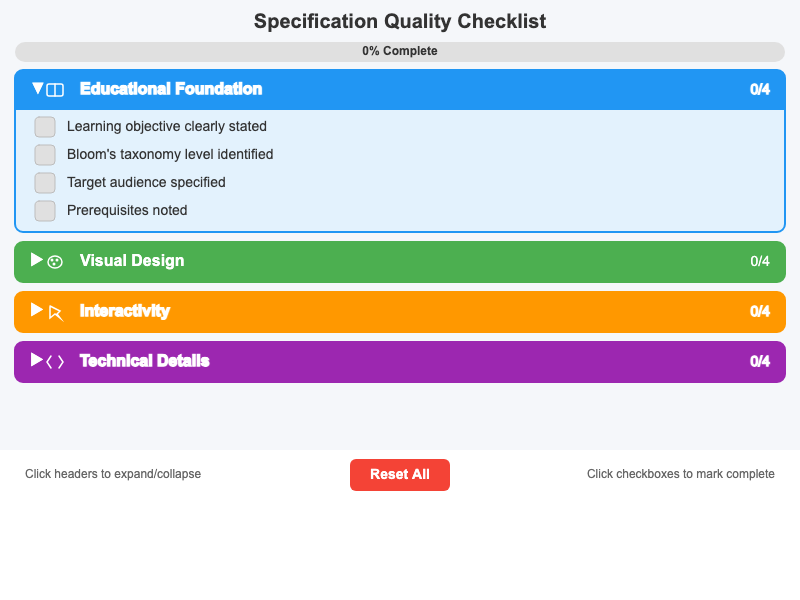
Task: Click the 'Prerequisites noted' label text
Action: click(126, 210)
